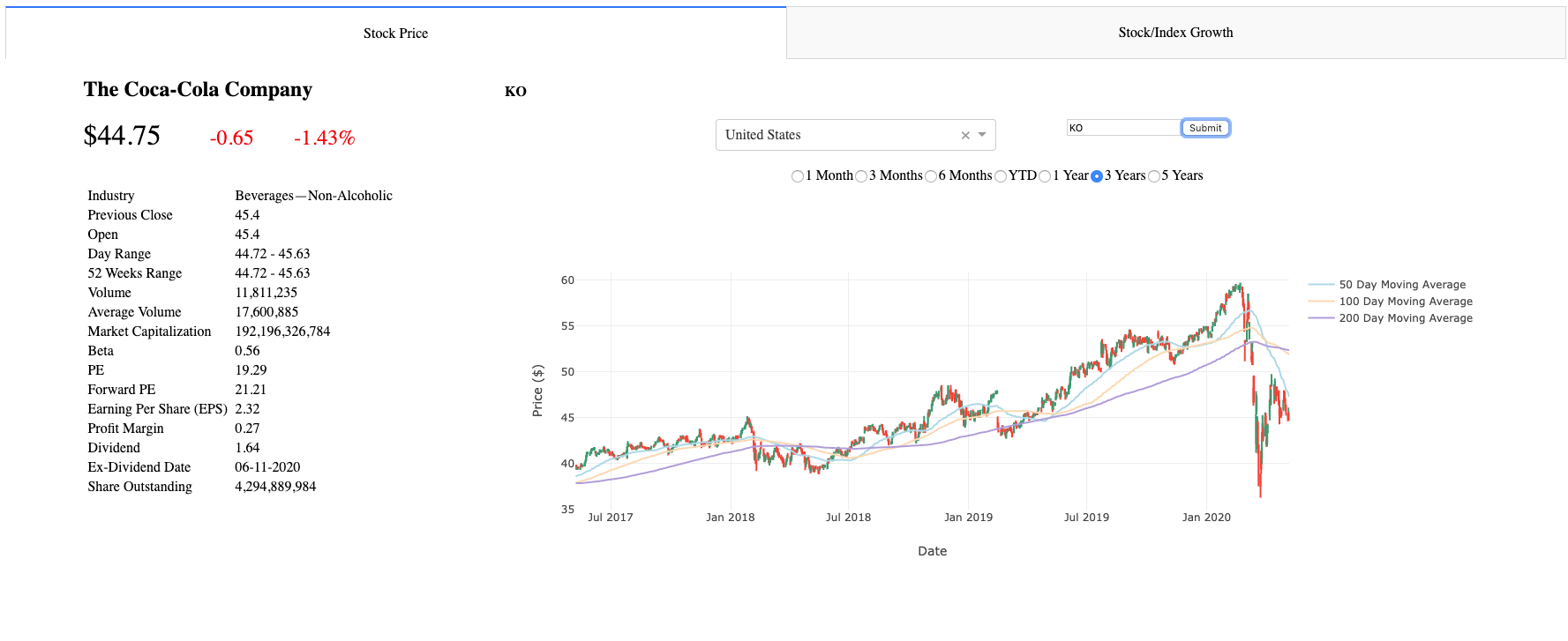Image resolution: width=1568 pixels, height=641 pixels.
Task: Choose the 5 Years time range
Action: pos(1154,176)
